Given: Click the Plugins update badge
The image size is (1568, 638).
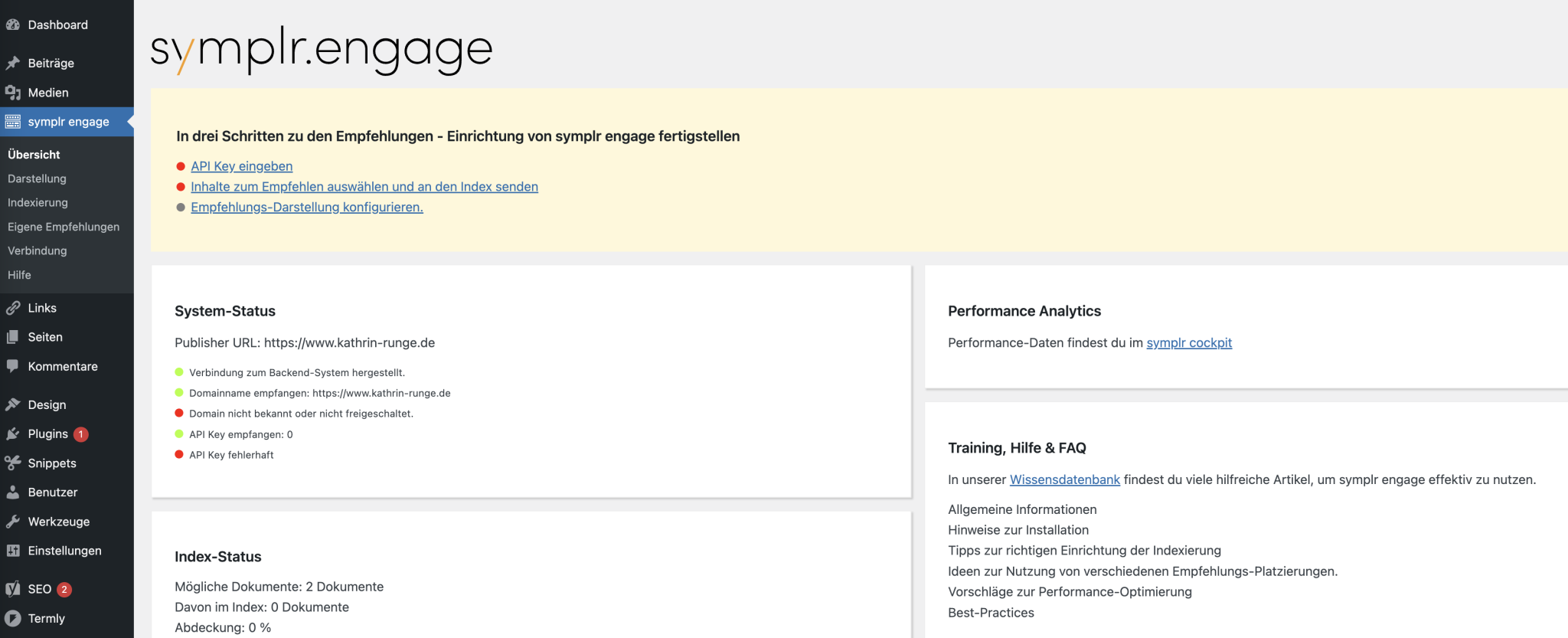Looking at the screenshot, I should (80, 434).
